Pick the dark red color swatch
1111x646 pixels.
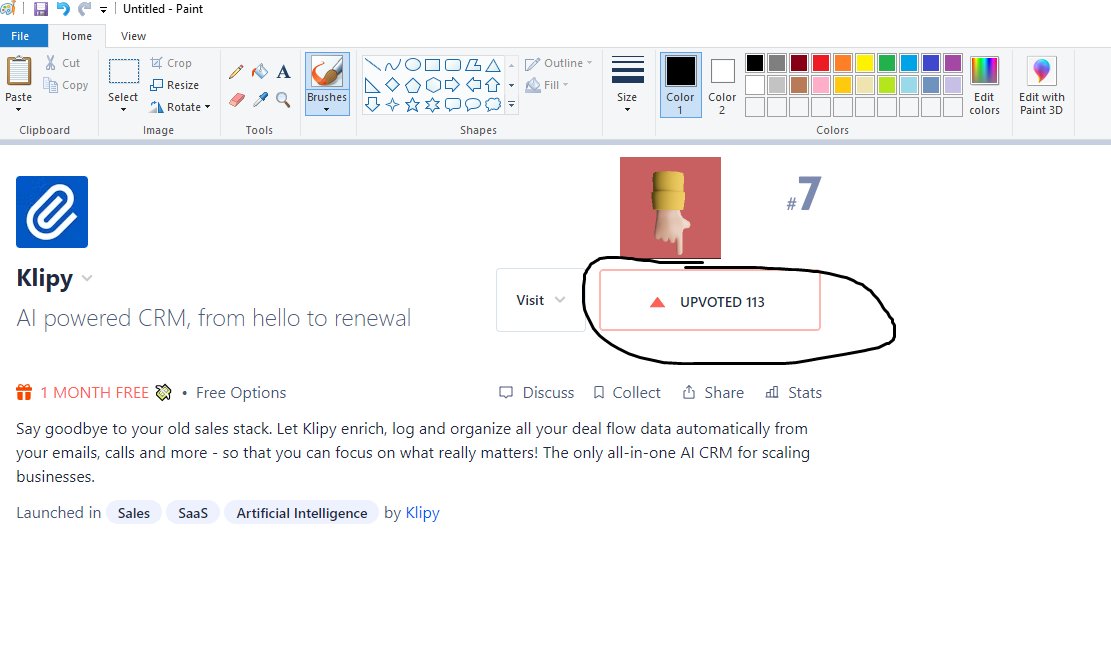point(799,63)
